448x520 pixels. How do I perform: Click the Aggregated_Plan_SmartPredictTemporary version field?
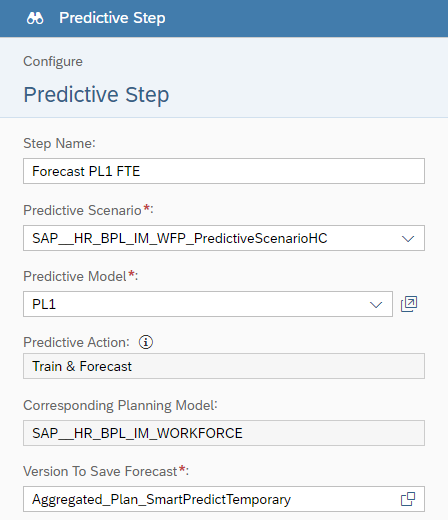tap(224, 499)
